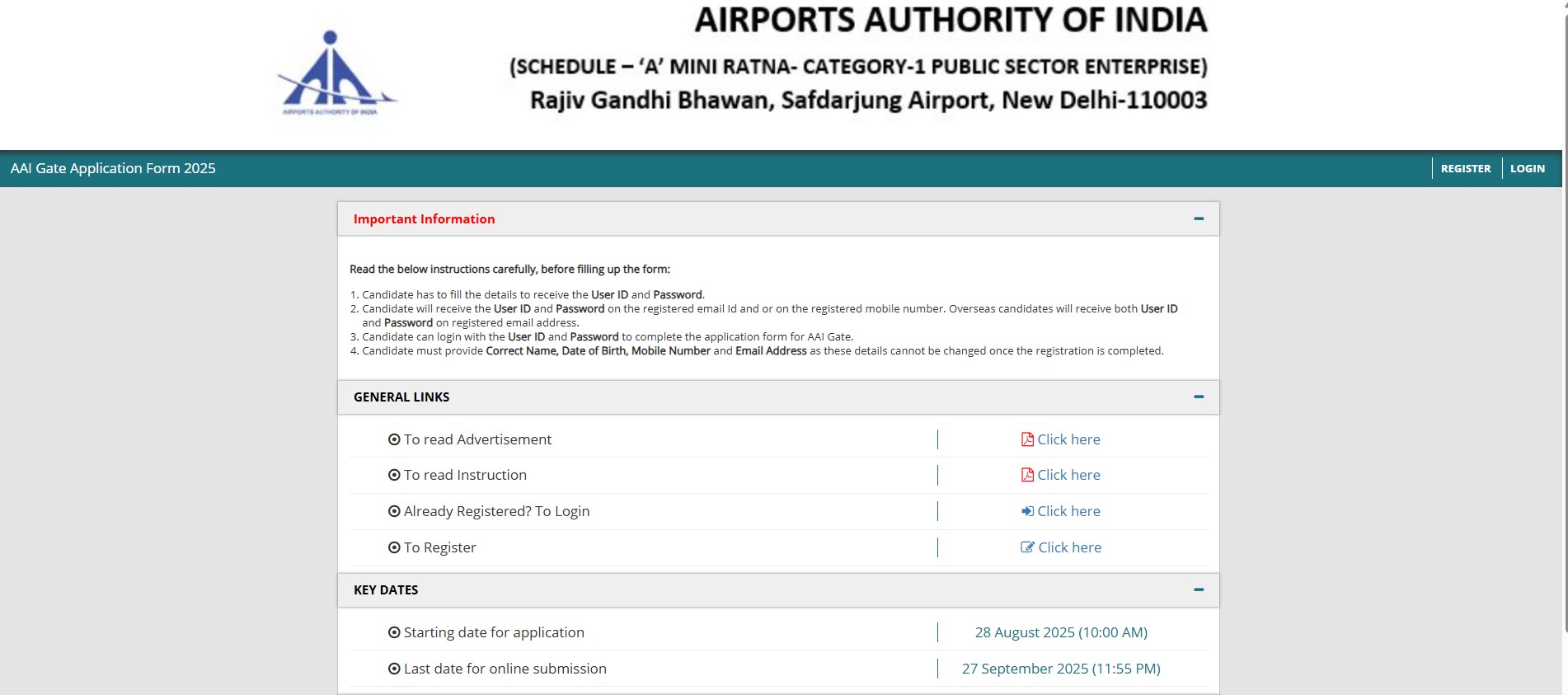Click the PDF icon beside To read Advertisement
Screen dimensions: 1568x695
click(1027, 439)
